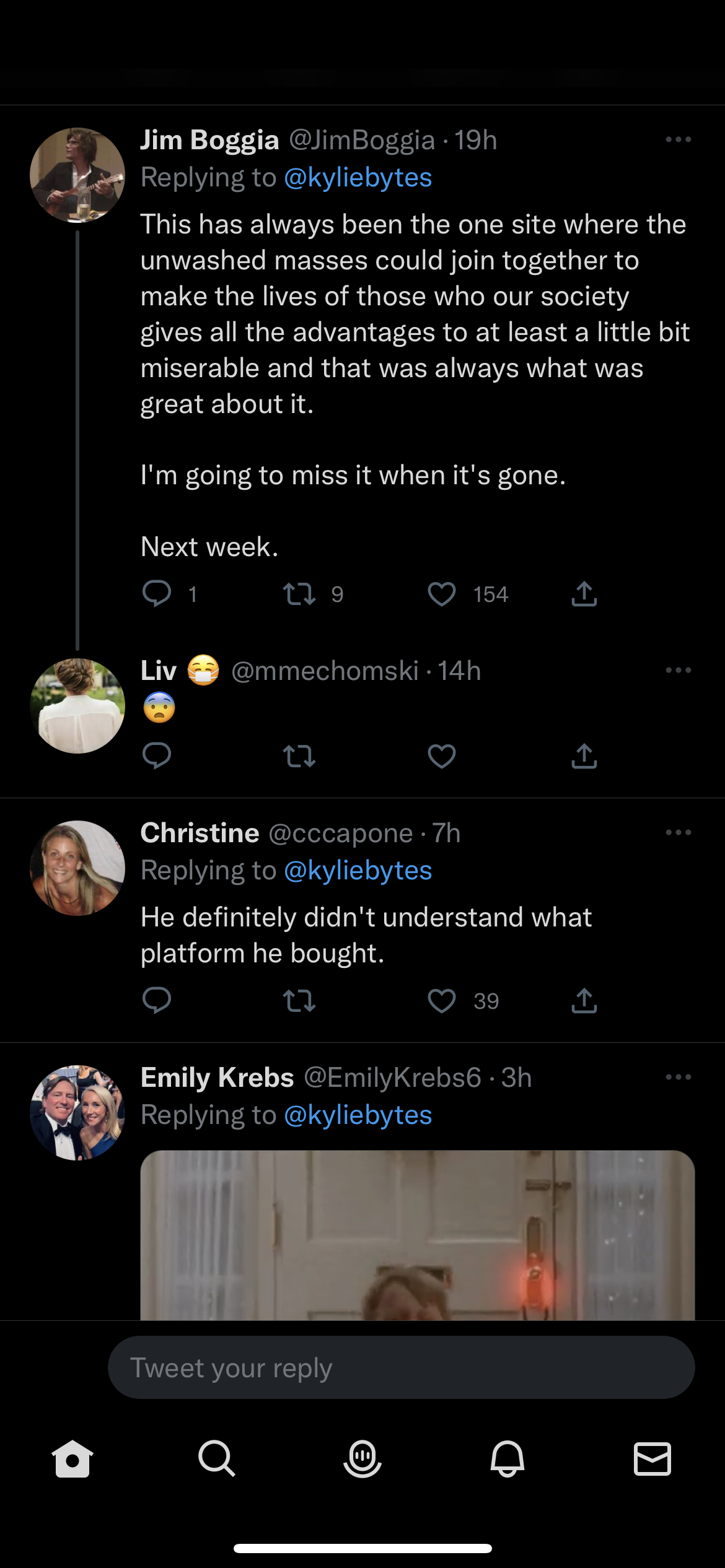Open Direct Messages envelope

click(652, 1458)
